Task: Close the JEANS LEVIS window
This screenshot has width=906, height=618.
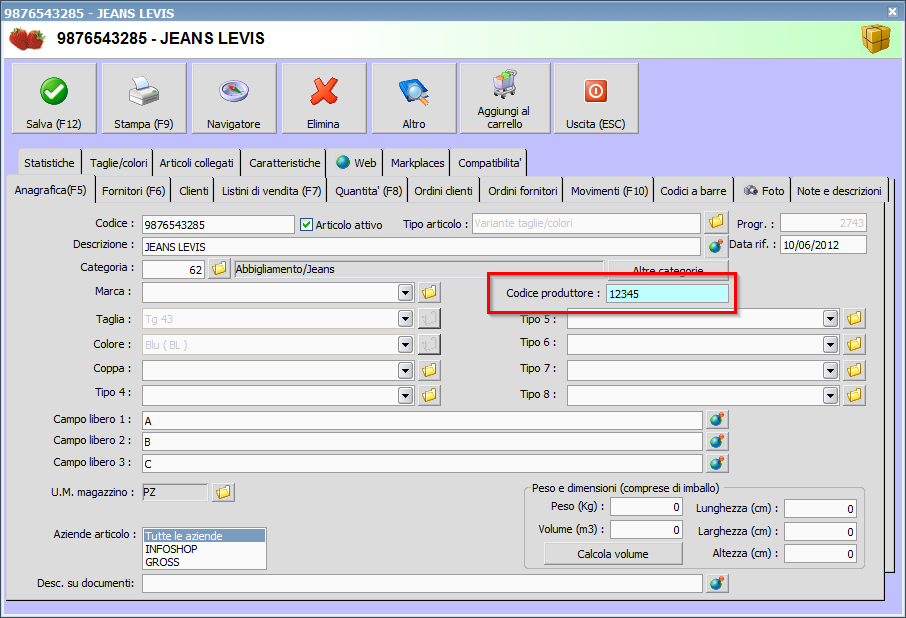Action: pos(893,11)
